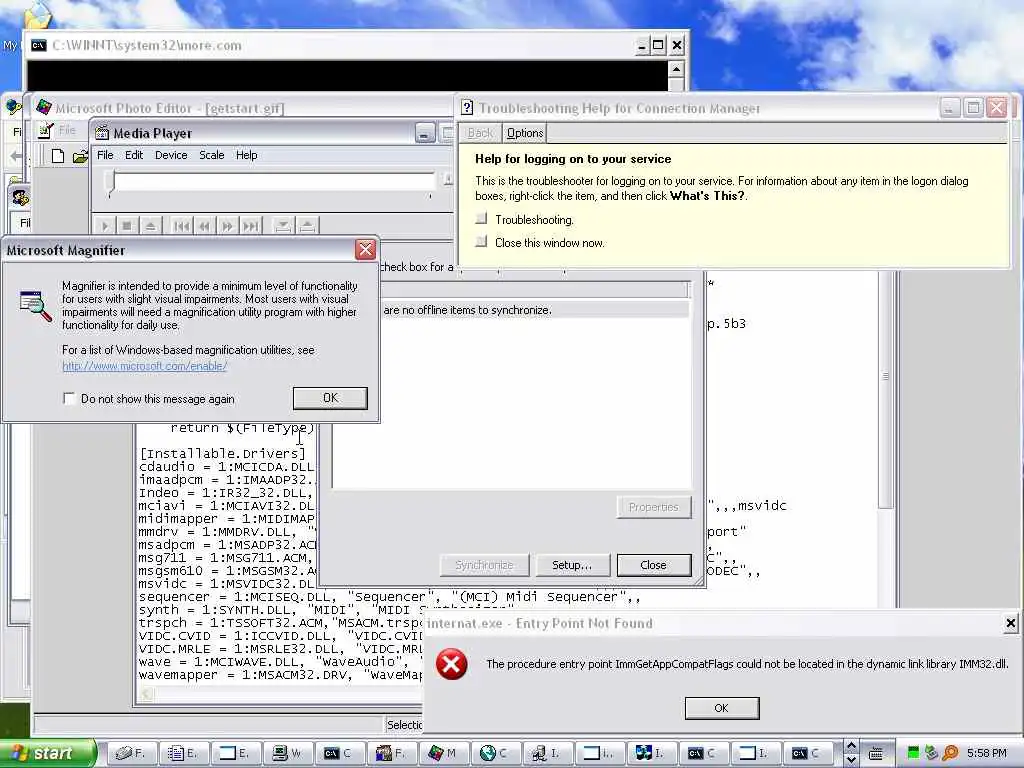
Task: Click Next Mark button in Media Player
Action: pos(250,226)
